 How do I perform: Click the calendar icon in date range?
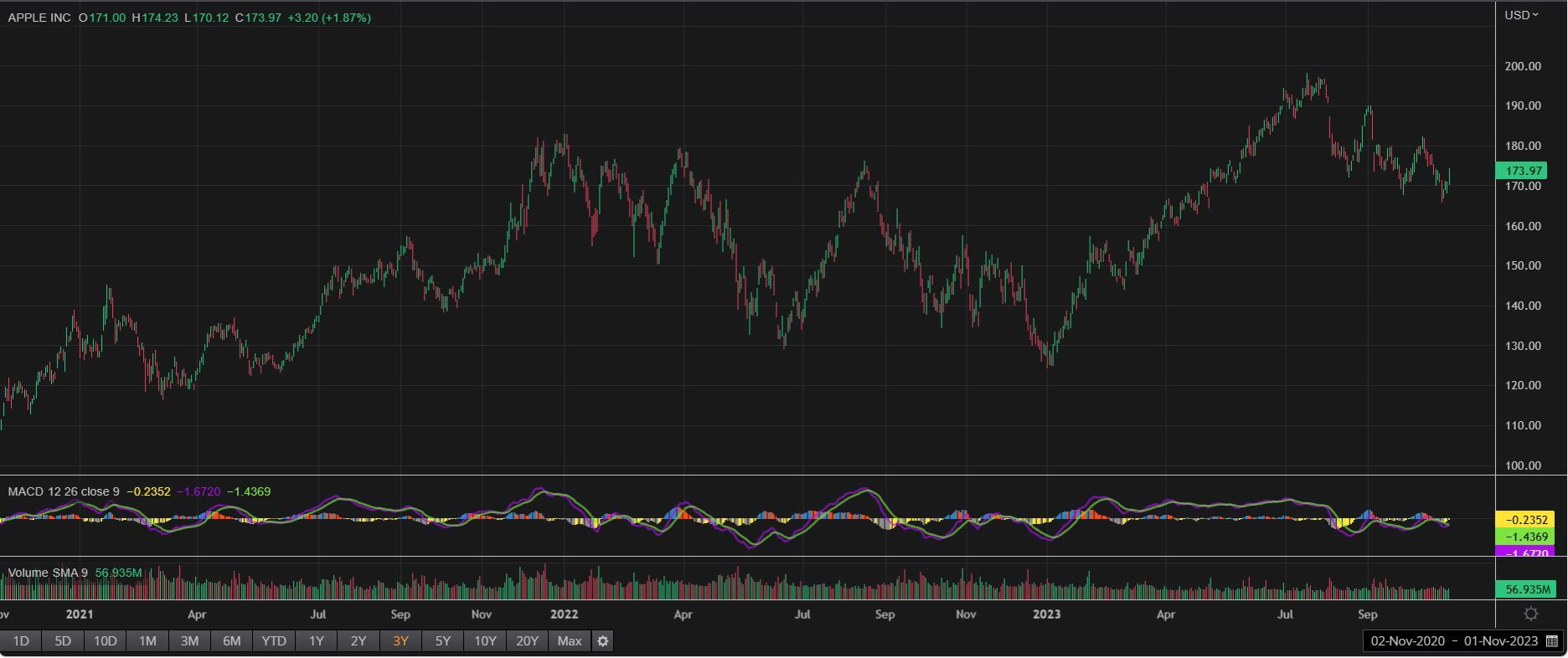pyautogui.click(x=1551, y=641)
